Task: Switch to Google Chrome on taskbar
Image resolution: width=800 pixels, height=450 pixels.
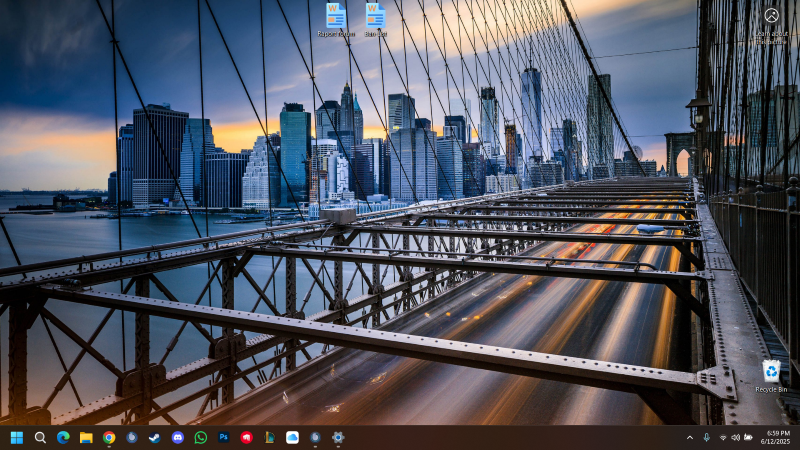Action: [109, 437]
